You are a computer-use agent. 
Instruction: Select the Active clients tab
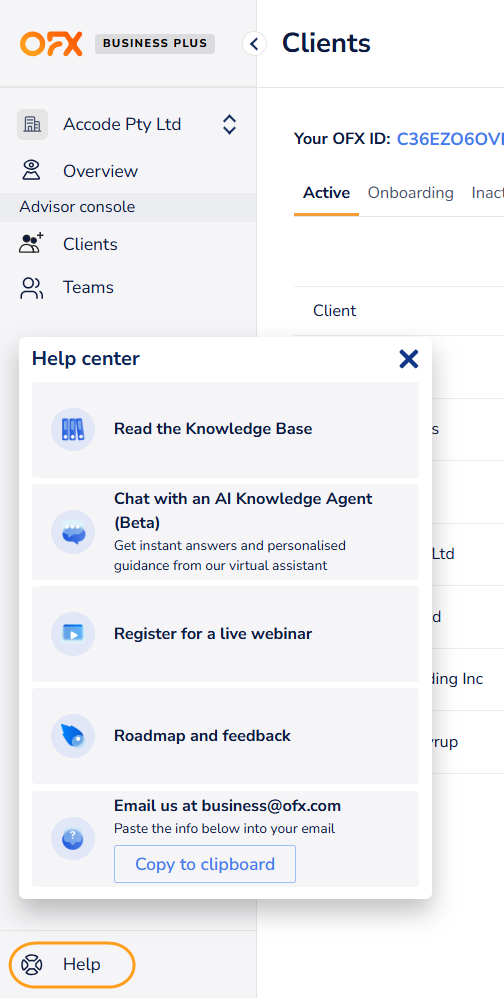point(326,193)
